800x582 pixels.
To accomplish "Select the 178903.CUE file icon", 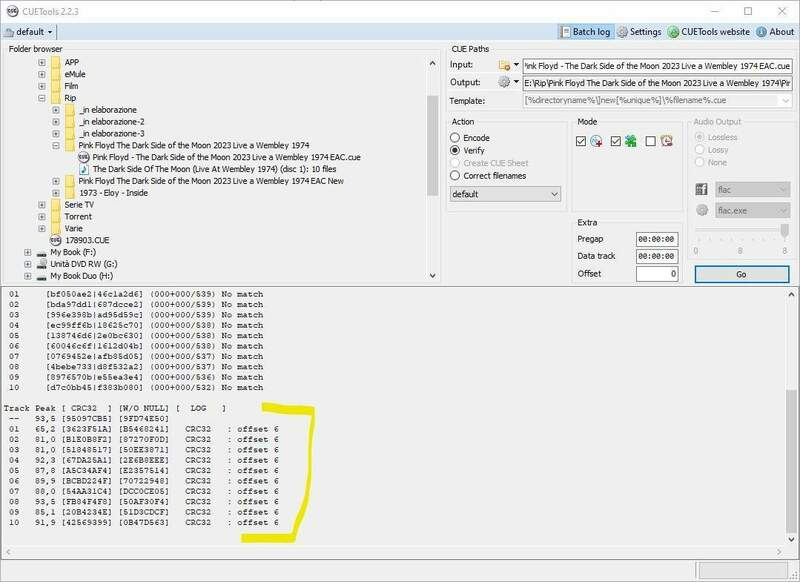I will click(56, 240).
